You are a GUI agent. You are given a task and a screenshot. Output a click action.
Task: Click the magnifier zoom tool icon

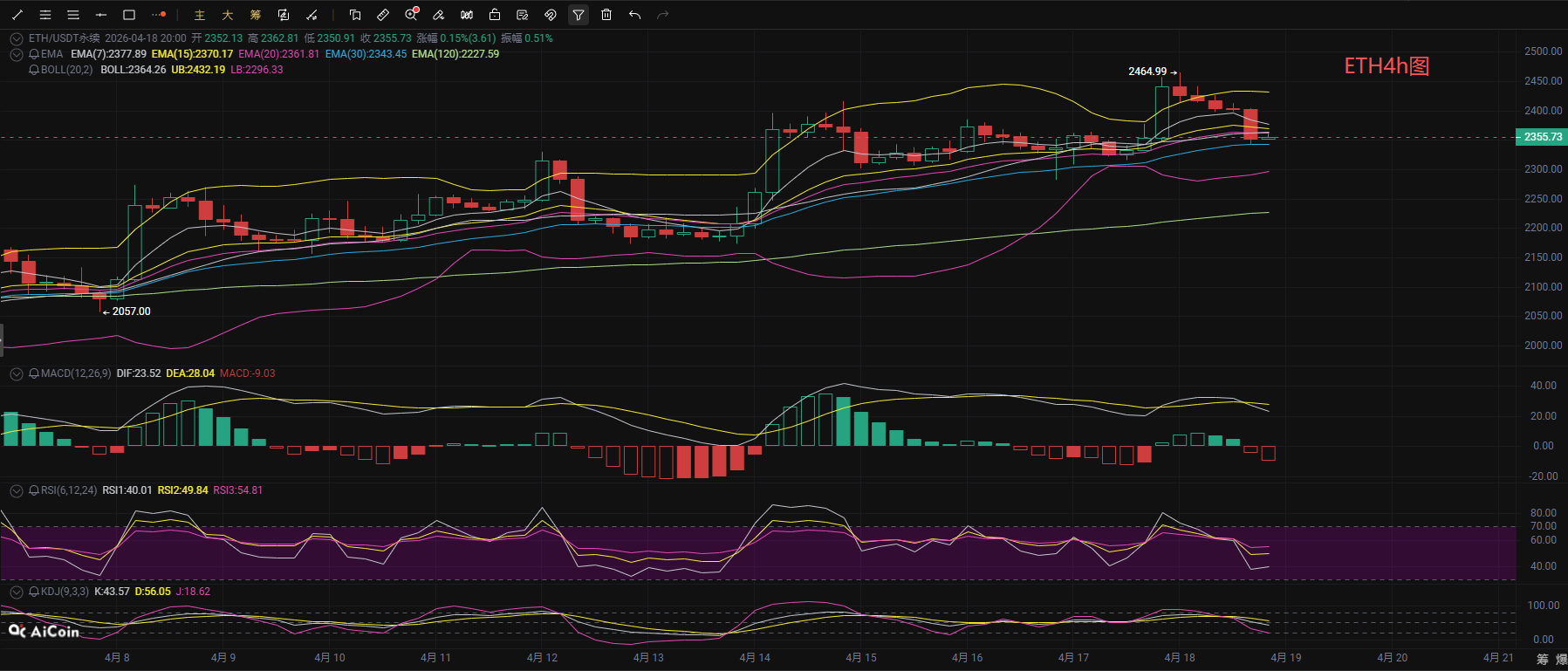(411, 15)
